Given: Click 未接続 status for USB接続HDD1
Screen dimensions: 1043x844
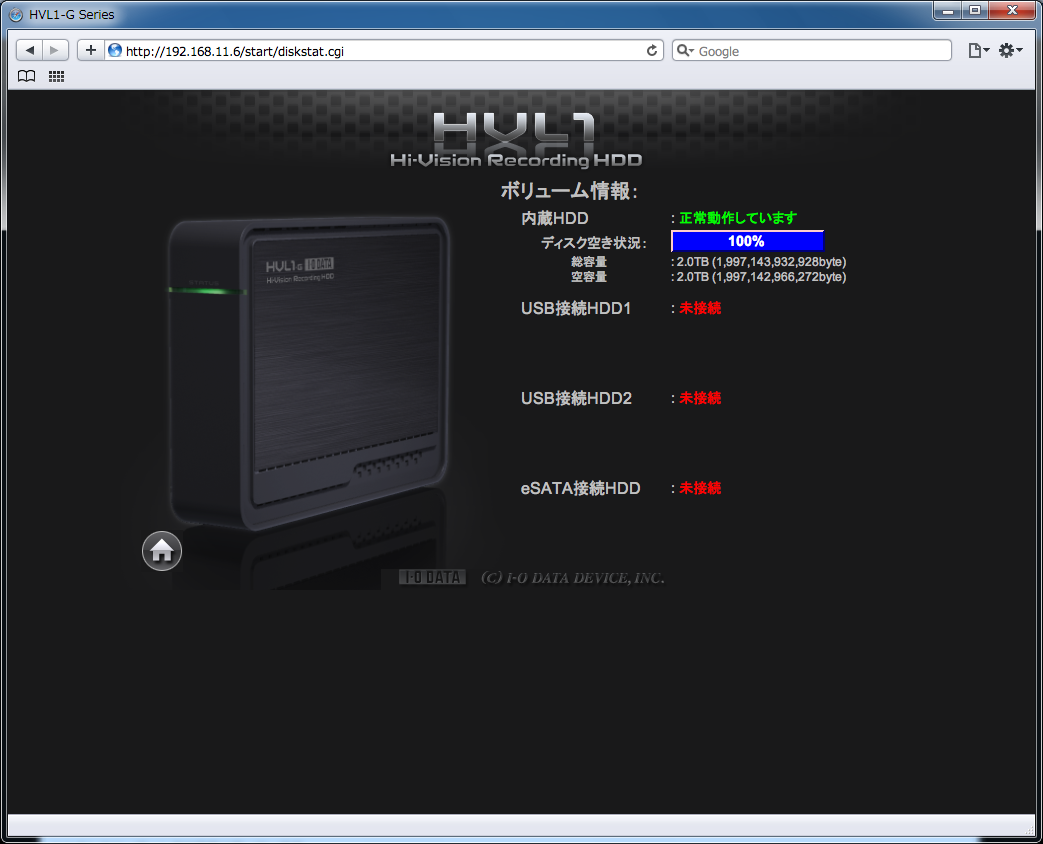Looking at the screenshot, I should 700,308.
